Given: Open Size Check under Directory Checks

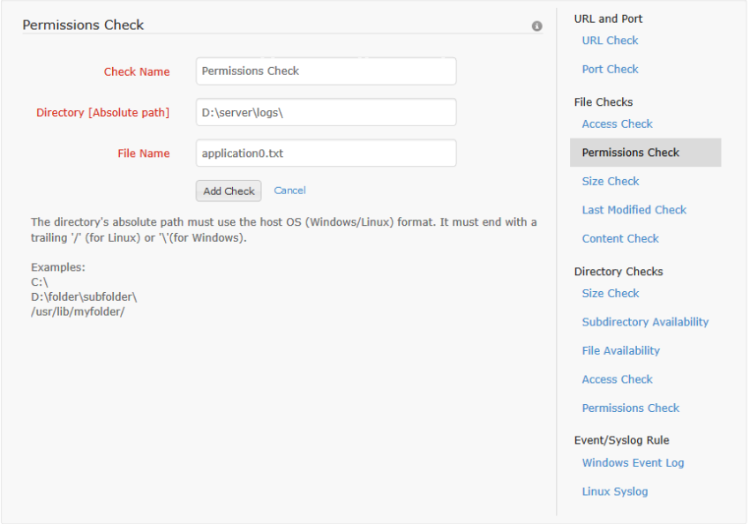Looking at the screenshot, I should click(x=610, y=293).
